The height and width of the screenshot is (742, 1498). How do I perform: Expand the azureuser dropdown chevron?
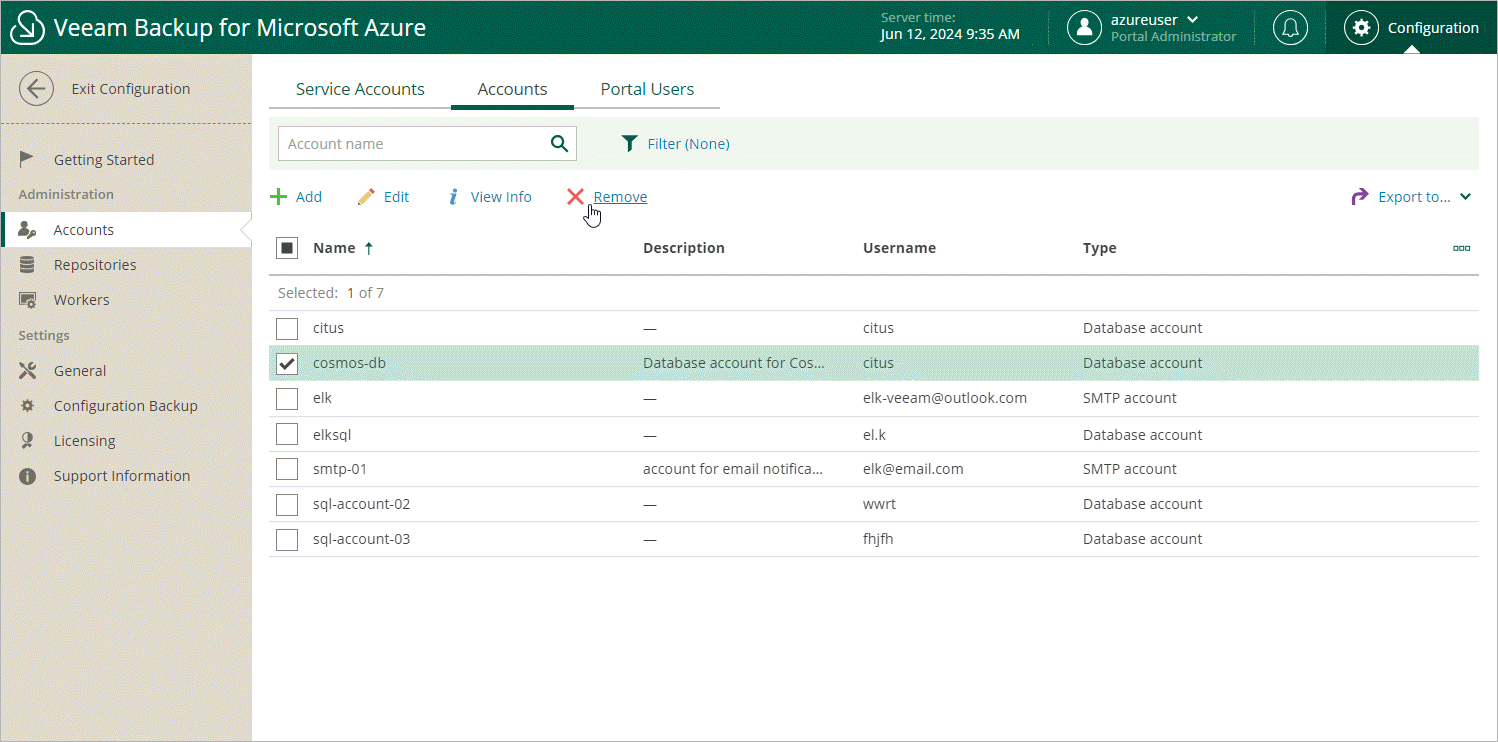pyautogui.click(x=1192, y=20)
